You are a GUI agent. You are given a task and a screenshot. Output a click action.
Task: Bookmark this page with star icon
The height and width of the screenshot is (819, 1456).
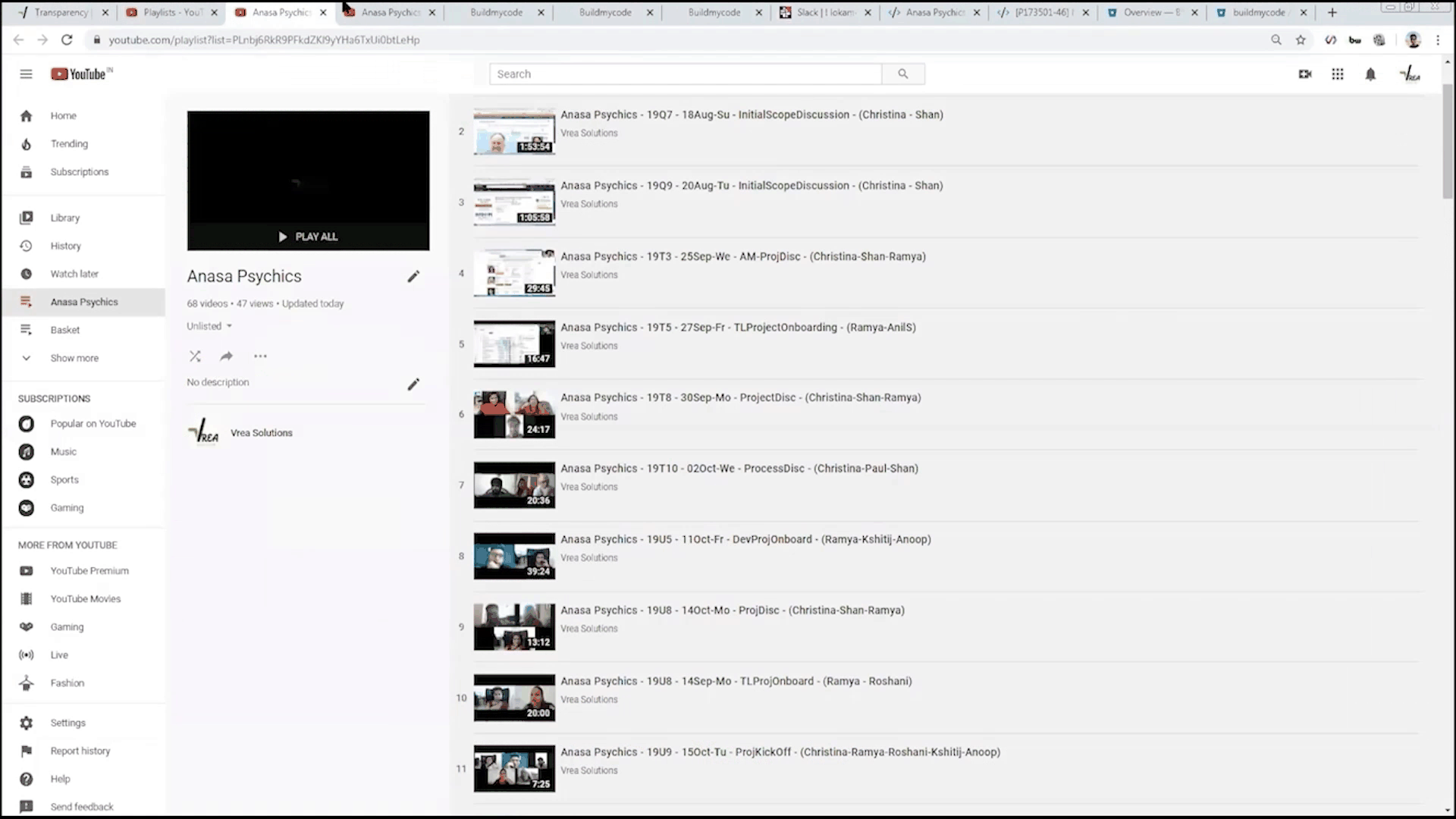click(x=1301, y=40)
